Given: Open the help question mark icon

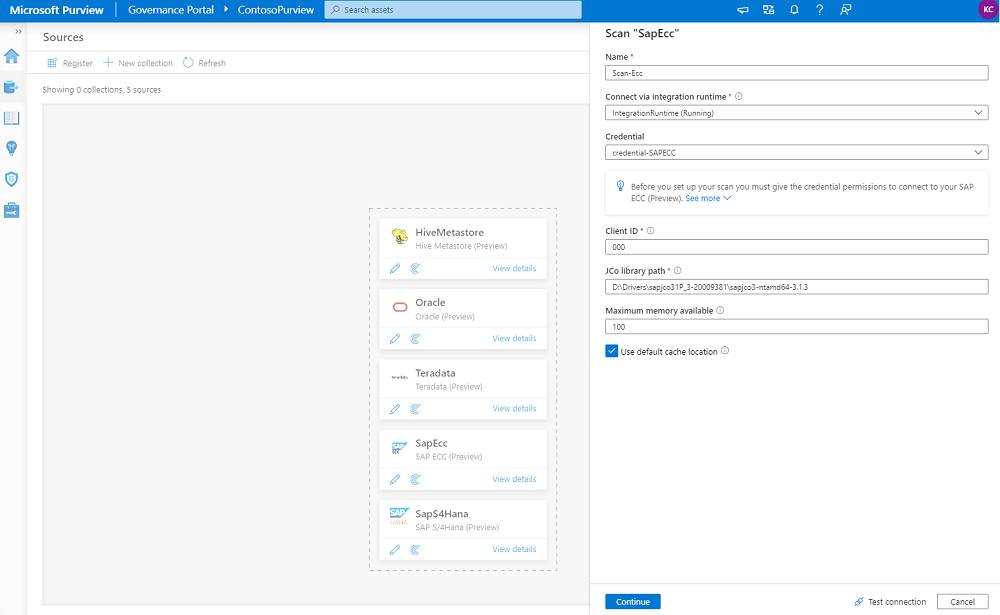Looking at the screenshot, I should click(x=820, y=10).
